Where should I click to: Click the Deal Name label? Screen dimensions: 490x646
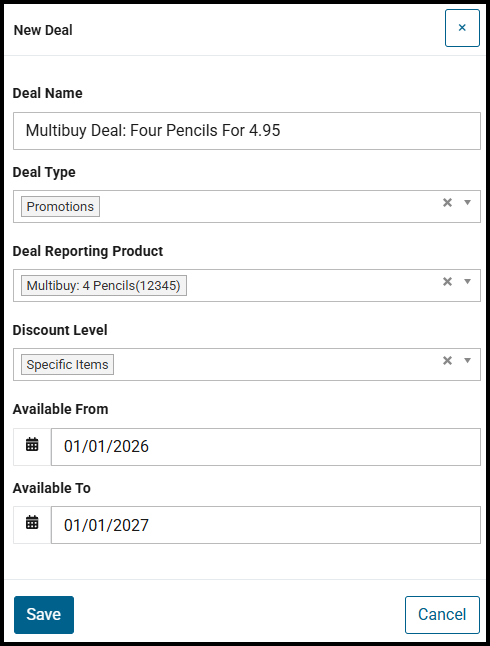(47, 93)
